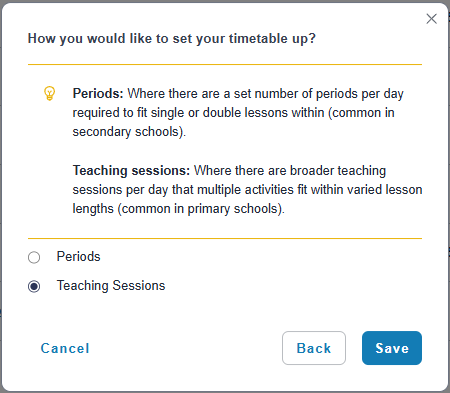Click the 'broader teaching' phrase in the tip
Viewport: 450px width, 393px height.
click(338, 171)
